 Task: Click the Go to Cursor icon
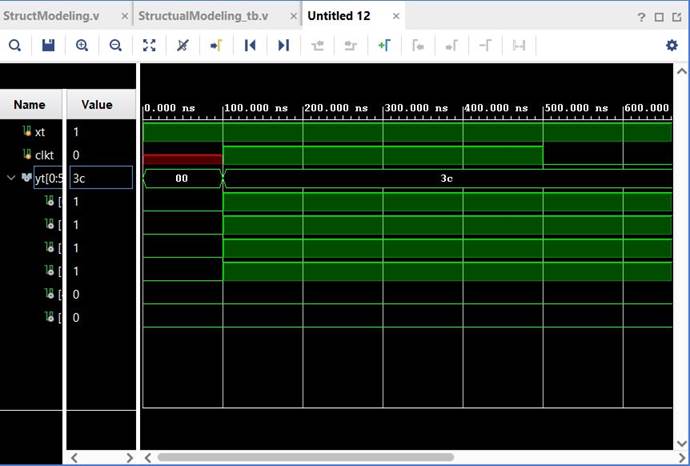216,45
